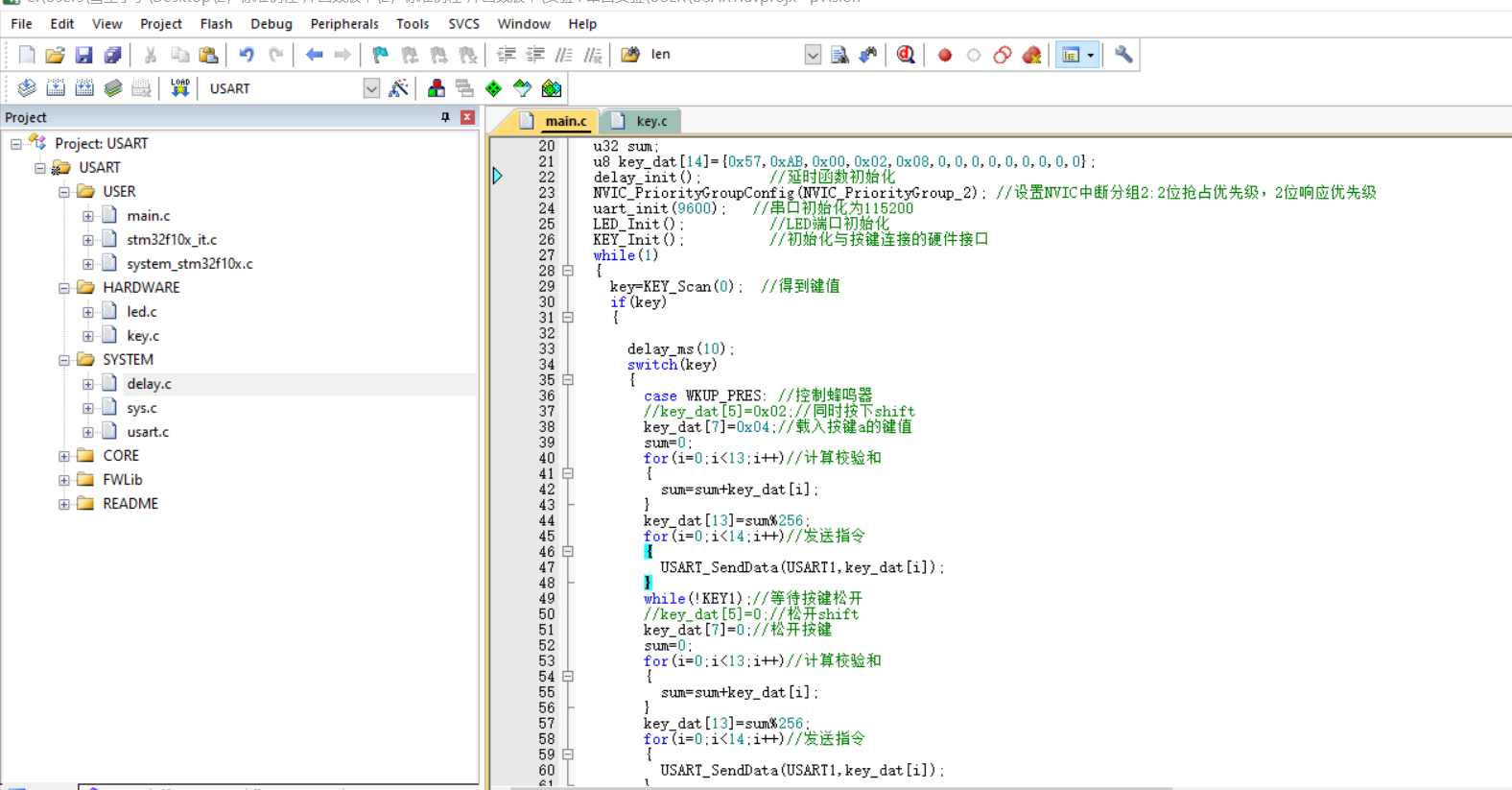
Task: Select usart.c under SYSTEM
Action: pos(148,432)
